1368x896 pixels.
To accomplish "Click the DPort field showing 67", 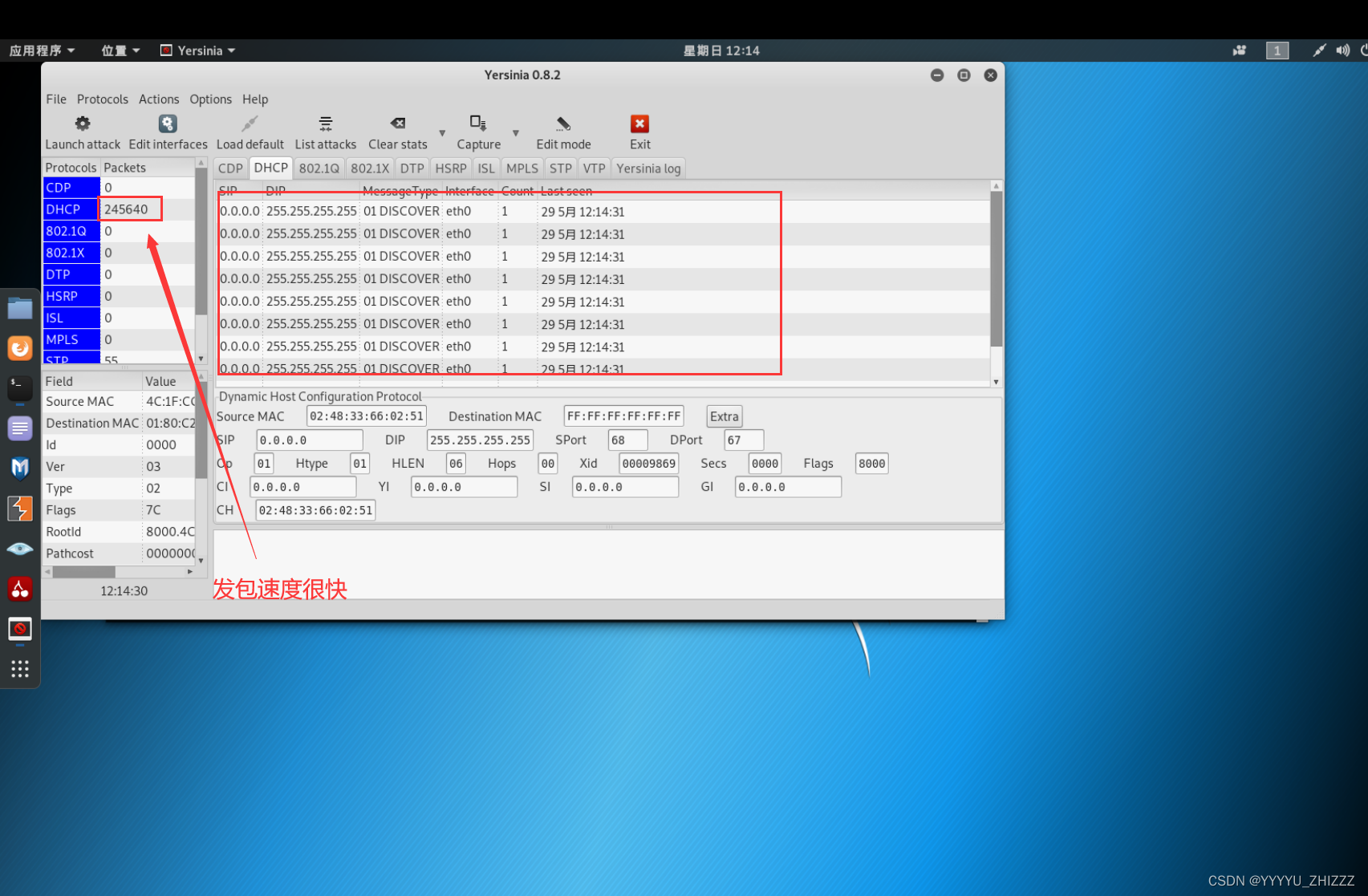I will [744, 440].
